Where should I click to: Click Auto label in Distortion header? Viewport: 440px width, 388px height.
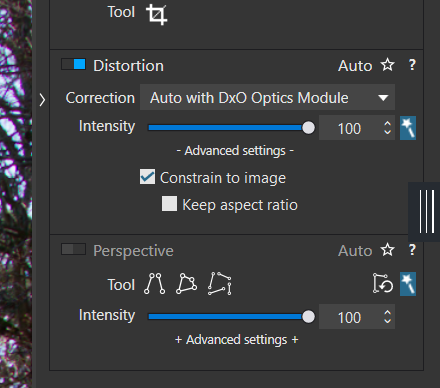coord(355,66)
